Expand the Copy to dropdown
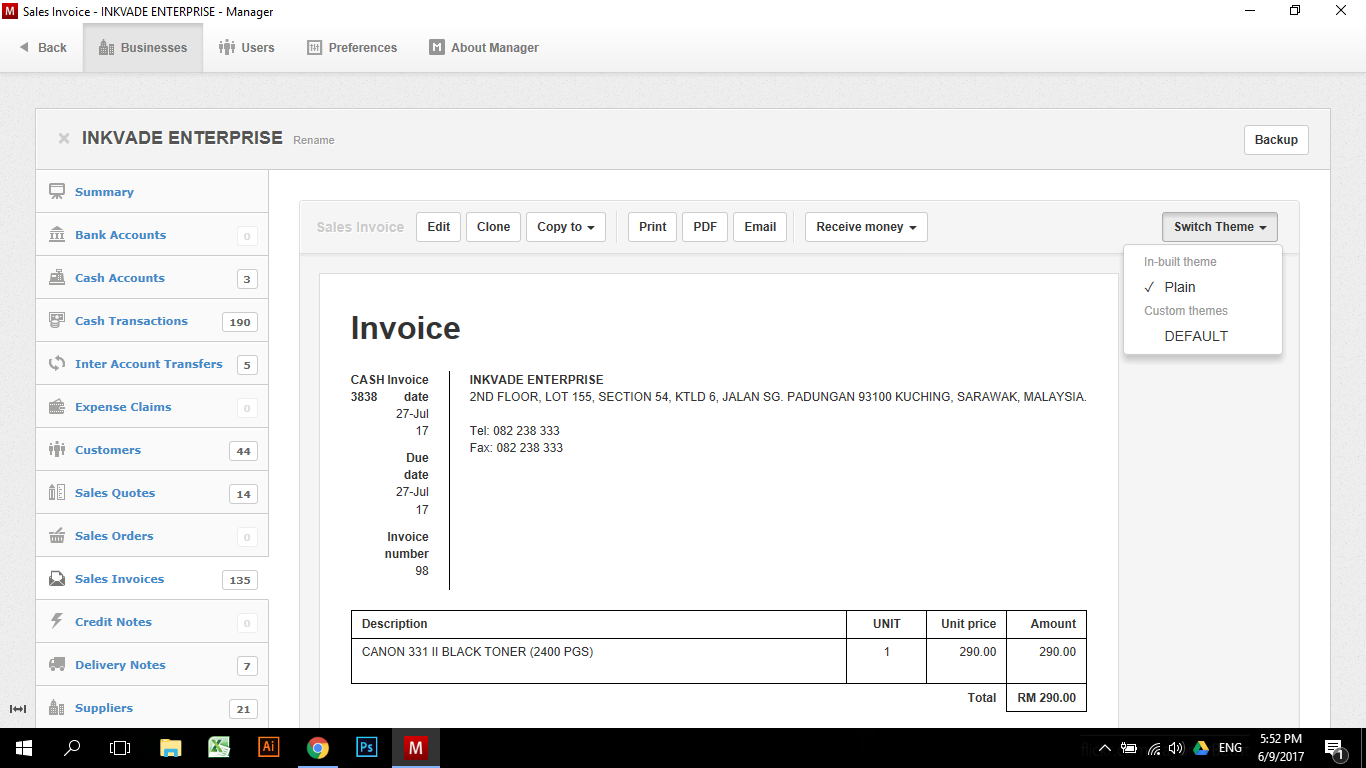1366x768 pixels. (566, 227)
